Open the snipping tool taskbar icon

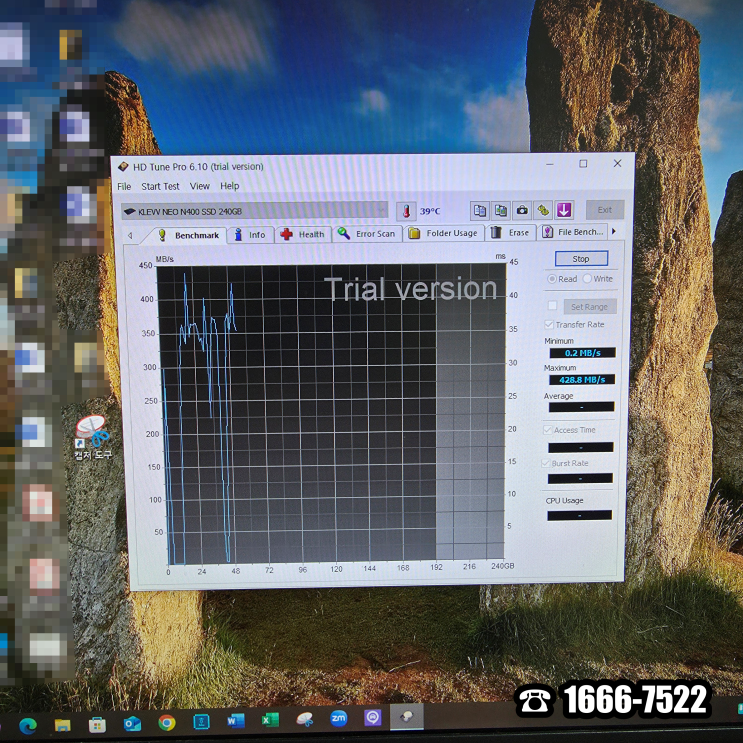tap(305, 719)
